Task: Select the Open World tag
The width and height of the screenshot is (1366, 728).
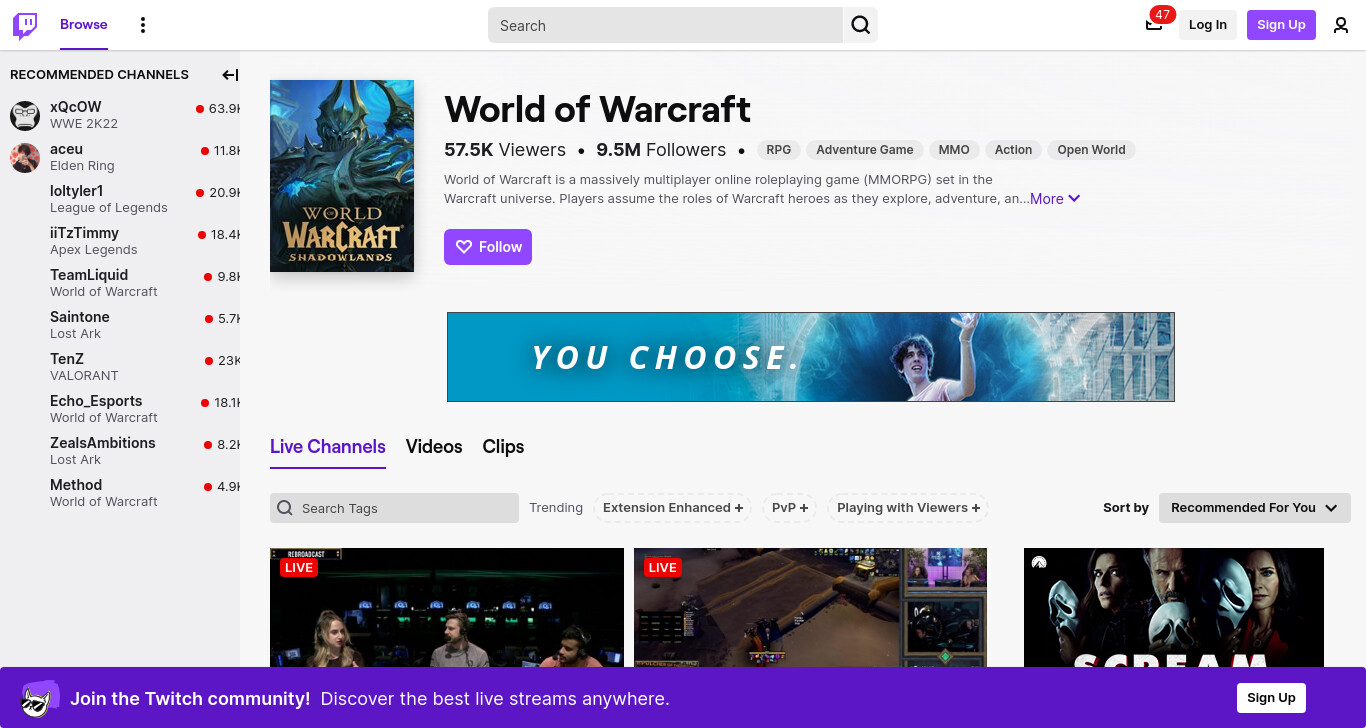Action: click(1091, 150)
